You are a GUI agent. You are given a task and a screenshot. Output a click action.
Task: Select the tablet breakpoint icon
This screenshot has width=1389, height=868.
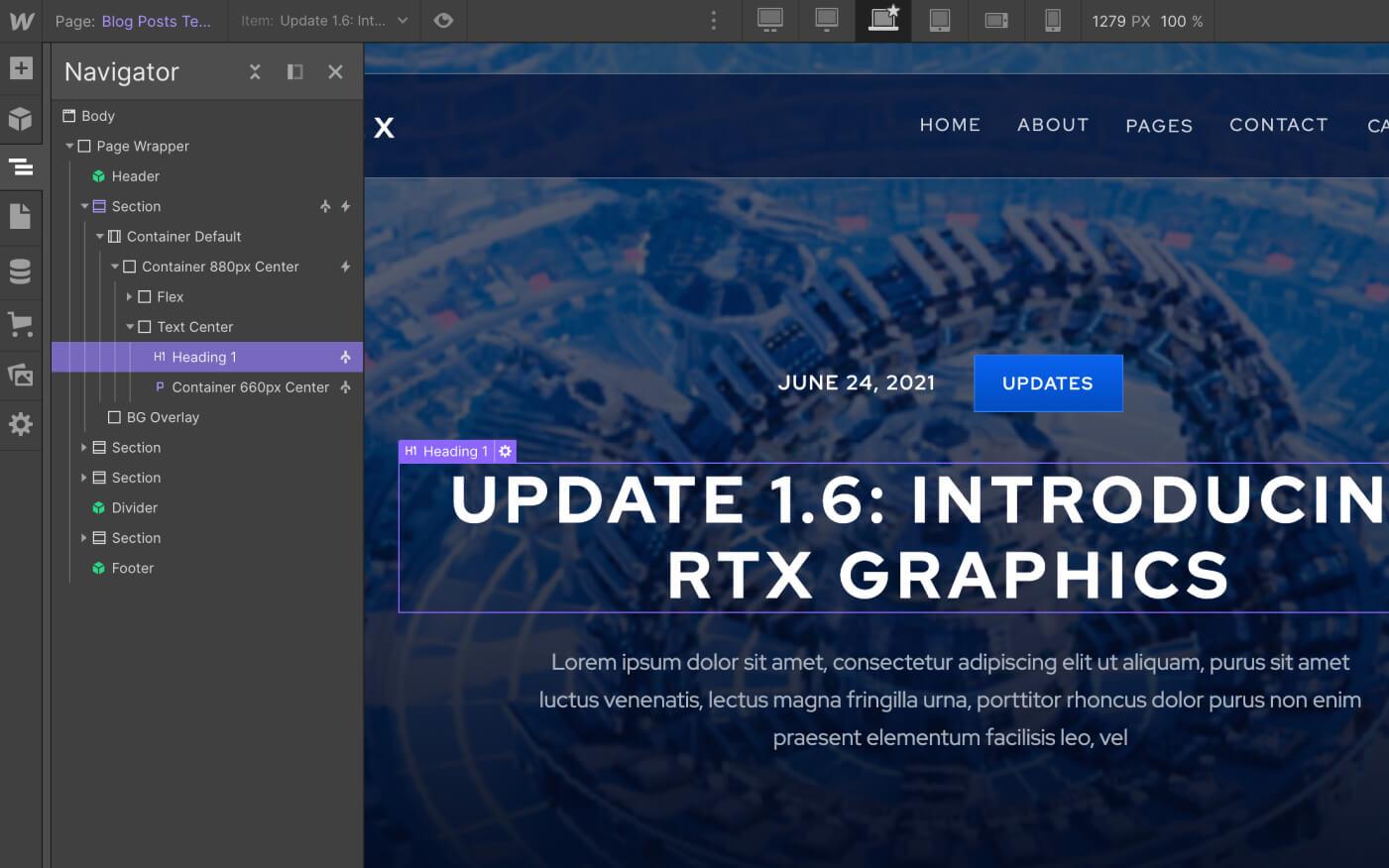coord(940,20)
